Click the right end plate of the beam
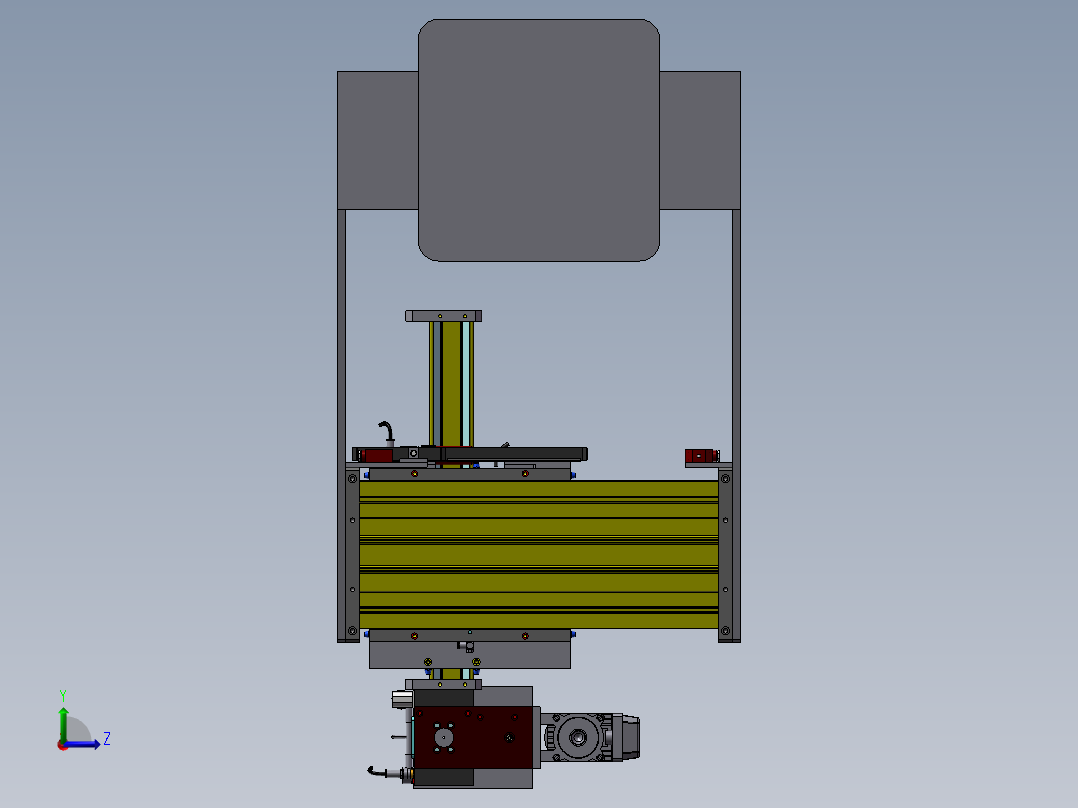1078x808 pixels. [x=725, y=555]
